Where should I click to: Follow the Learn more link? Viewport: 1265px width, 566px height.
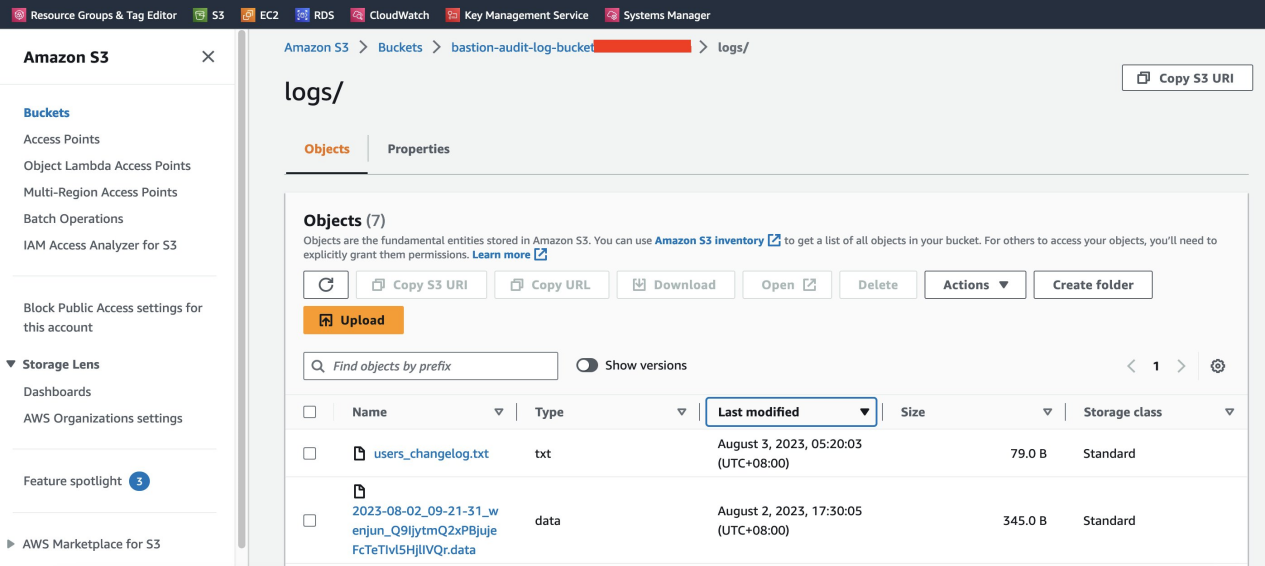click(501, 255)
